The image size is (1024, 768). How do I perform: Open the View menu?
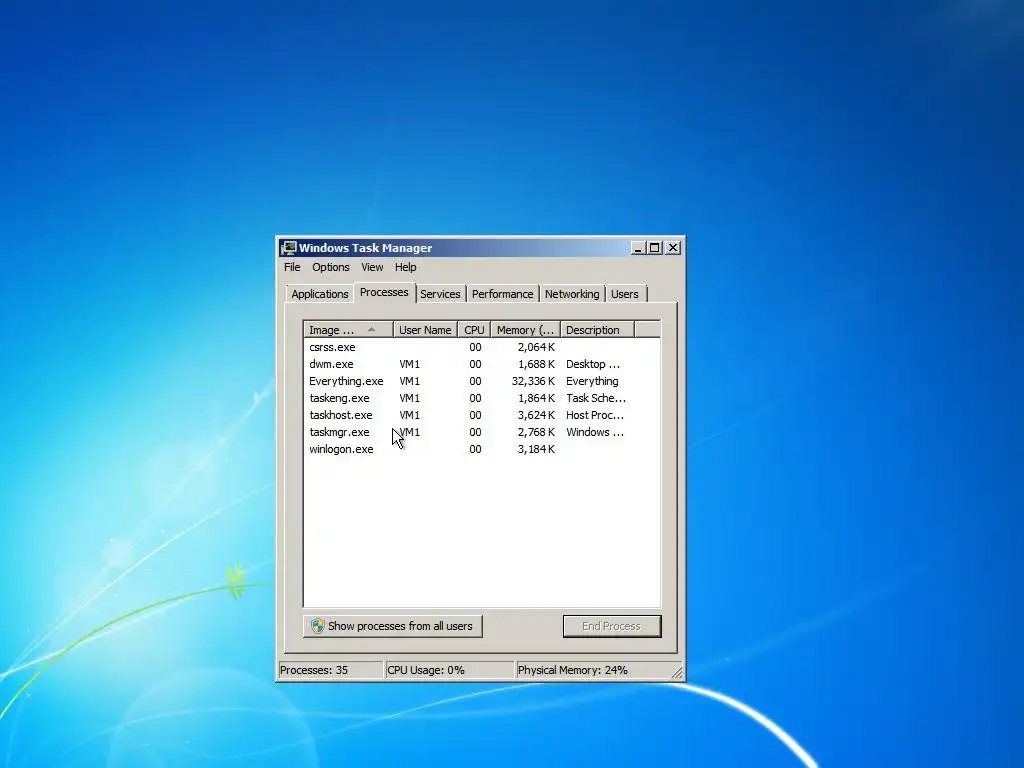[x=372, y=267]
